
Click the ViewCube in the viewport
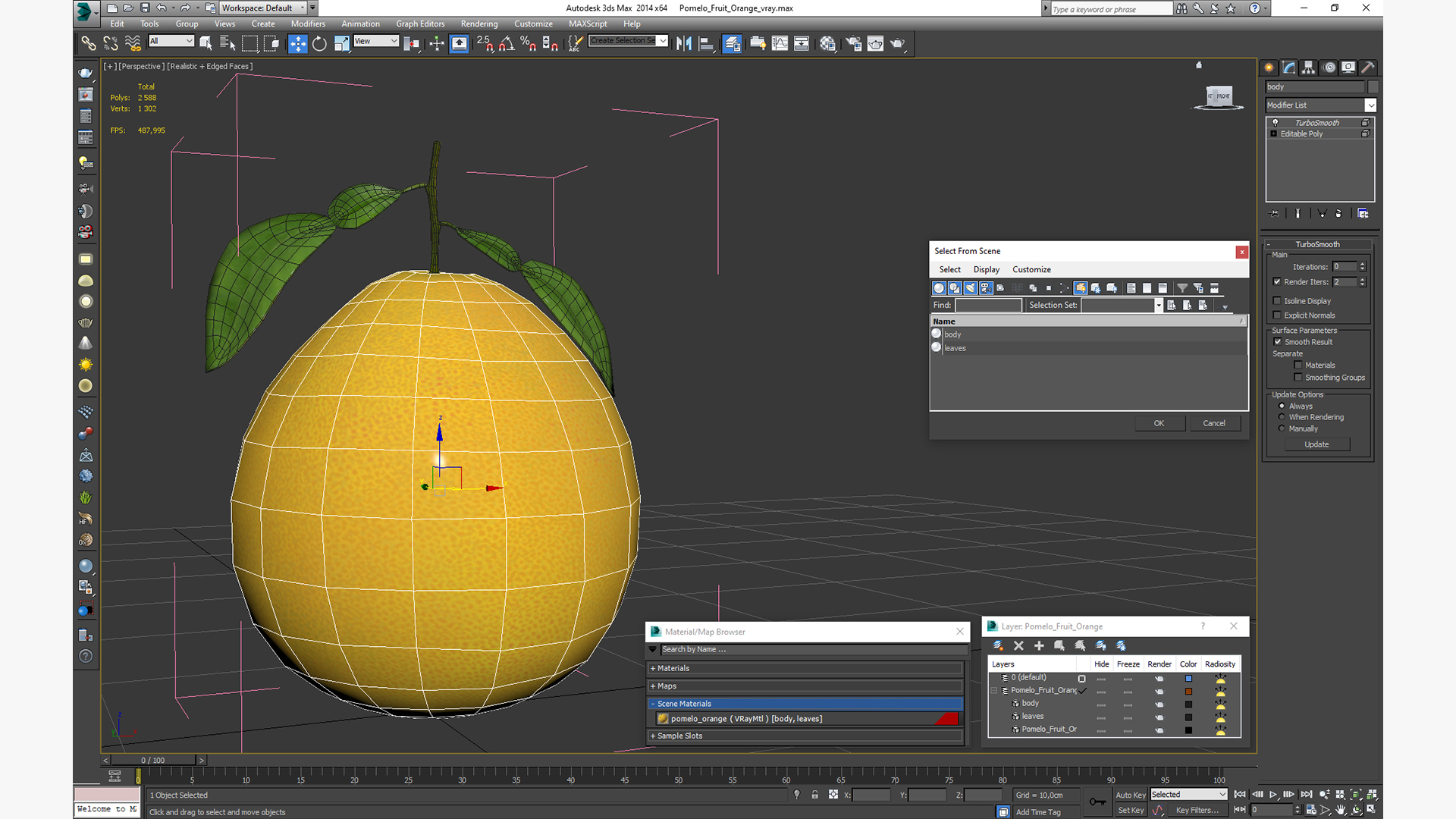pyautogui.click(x=1219, y=96)
